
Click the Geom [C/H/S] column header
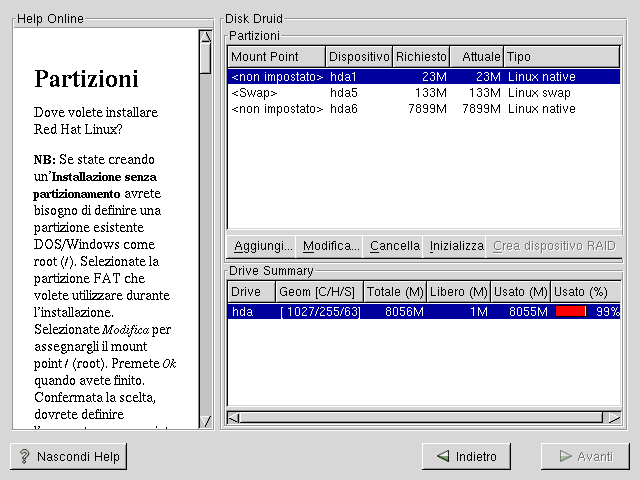319,292
